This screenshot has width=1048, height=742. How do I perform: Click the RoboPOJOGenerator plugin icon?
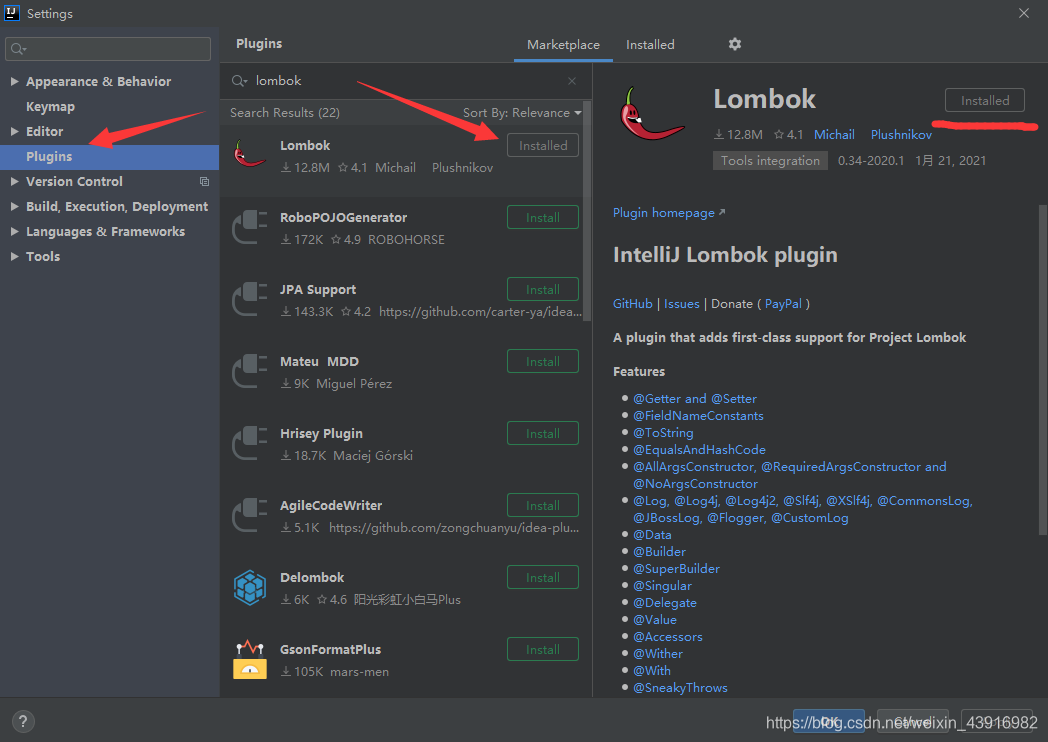250,227
